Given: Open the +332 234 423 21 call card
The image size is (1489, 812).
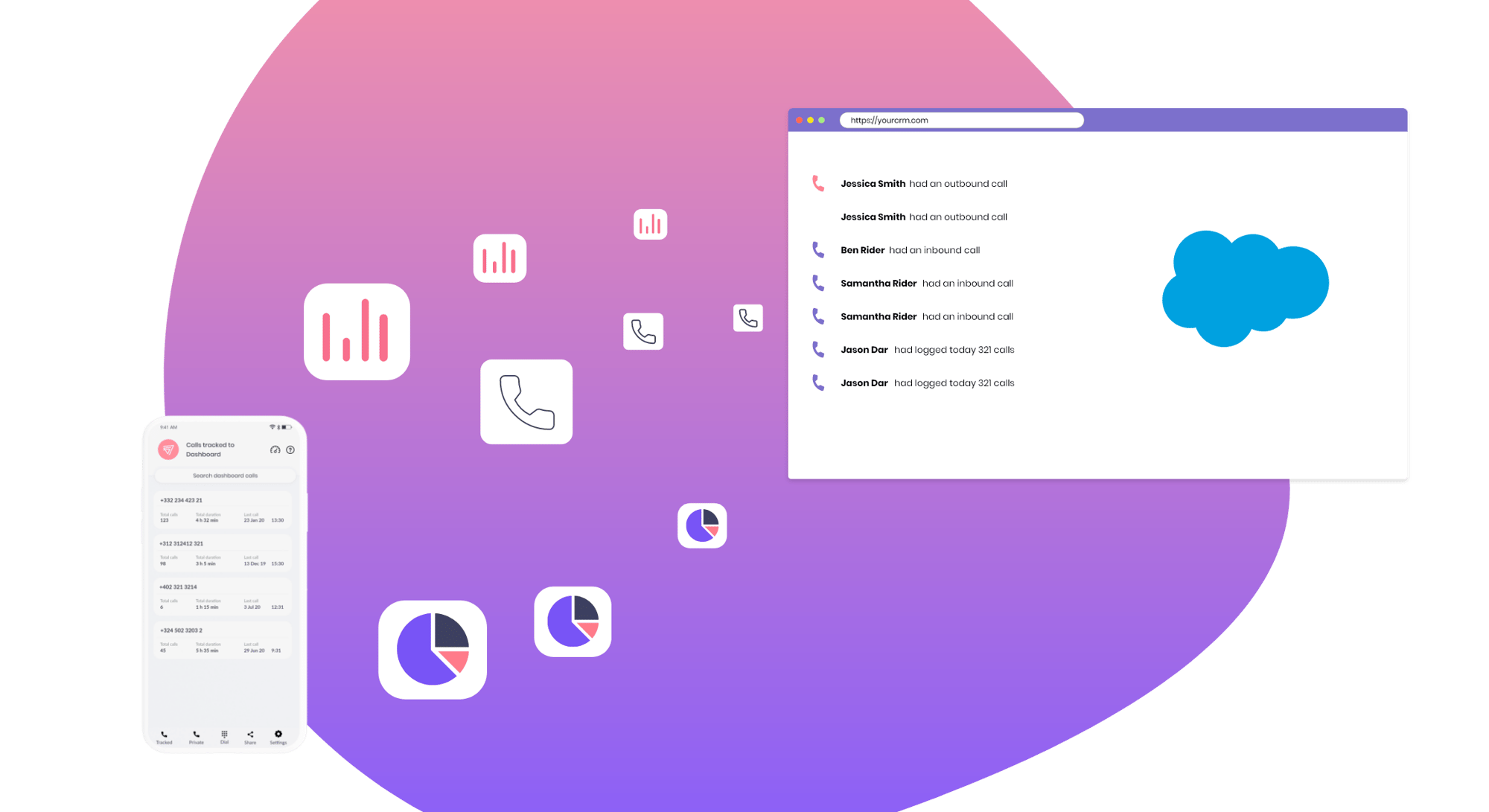Looking at the screenshot, I should (222, 511).
